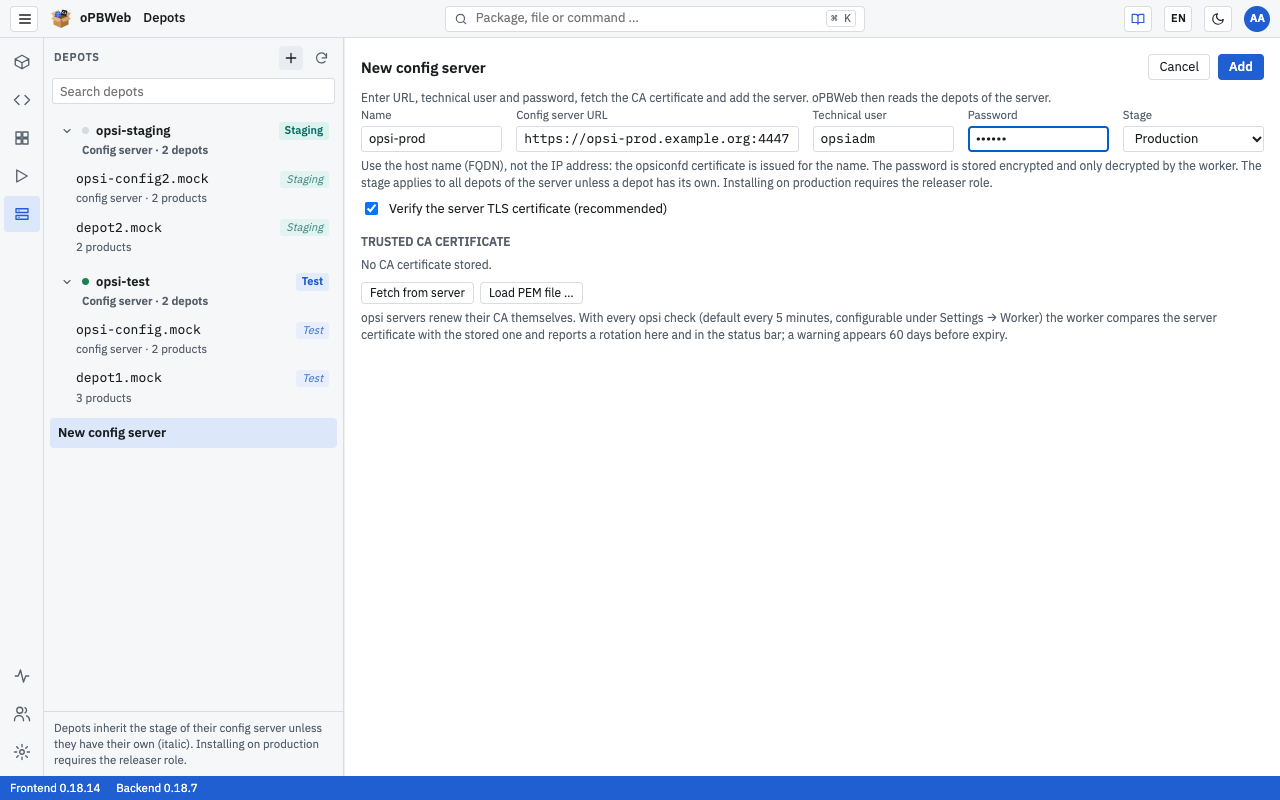Open the users sidebar icon
1280x800 pixels.
(x=22, y=714)
